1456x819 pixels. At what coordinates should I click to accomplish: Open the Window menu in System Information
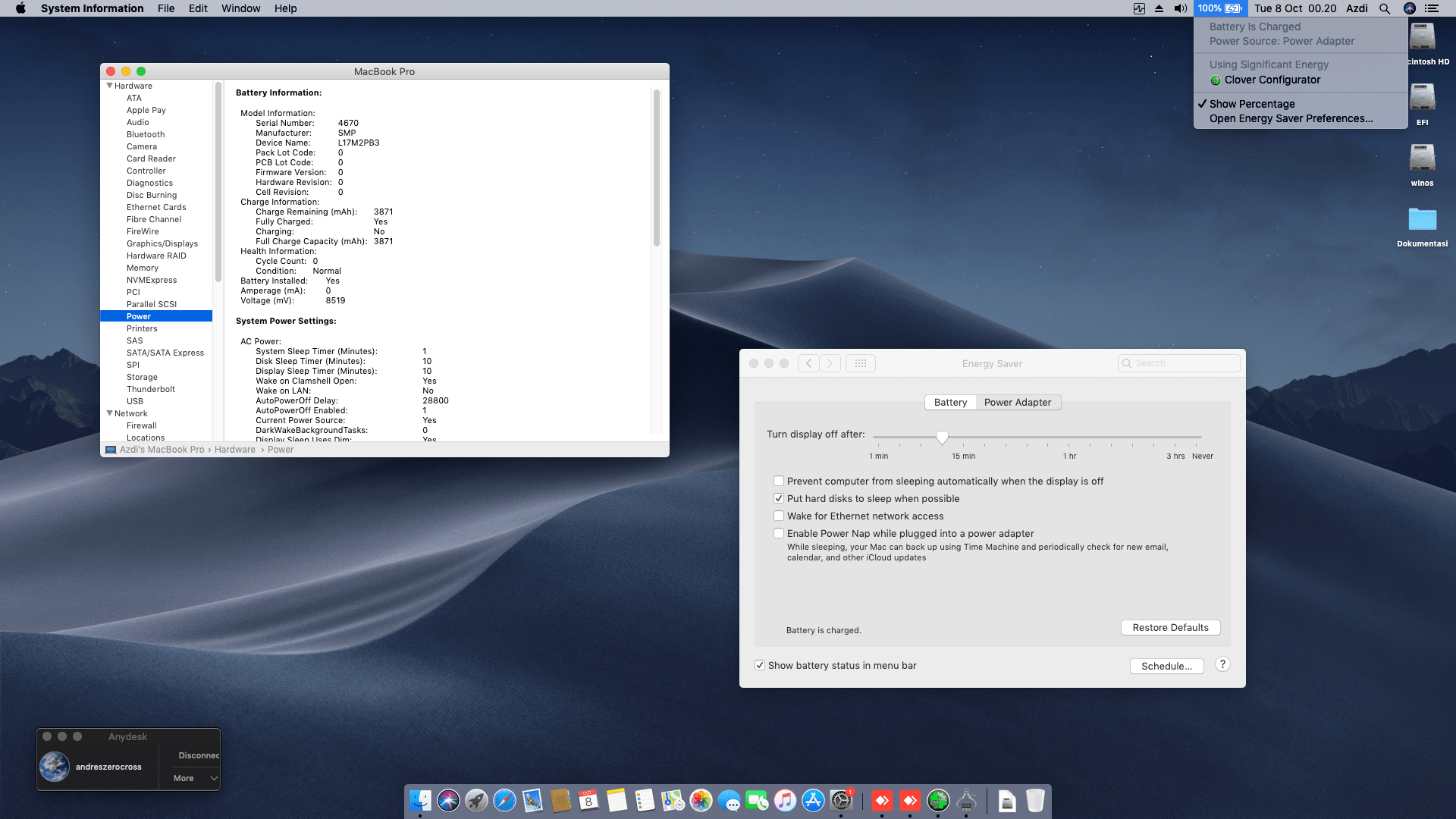click(240, 8)
